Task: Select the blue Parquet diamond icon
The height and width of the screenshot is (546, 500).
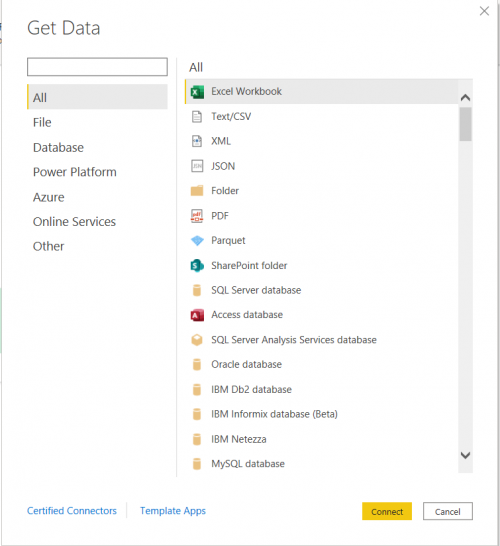Action: pyautogui.click(x=197, y=241)
